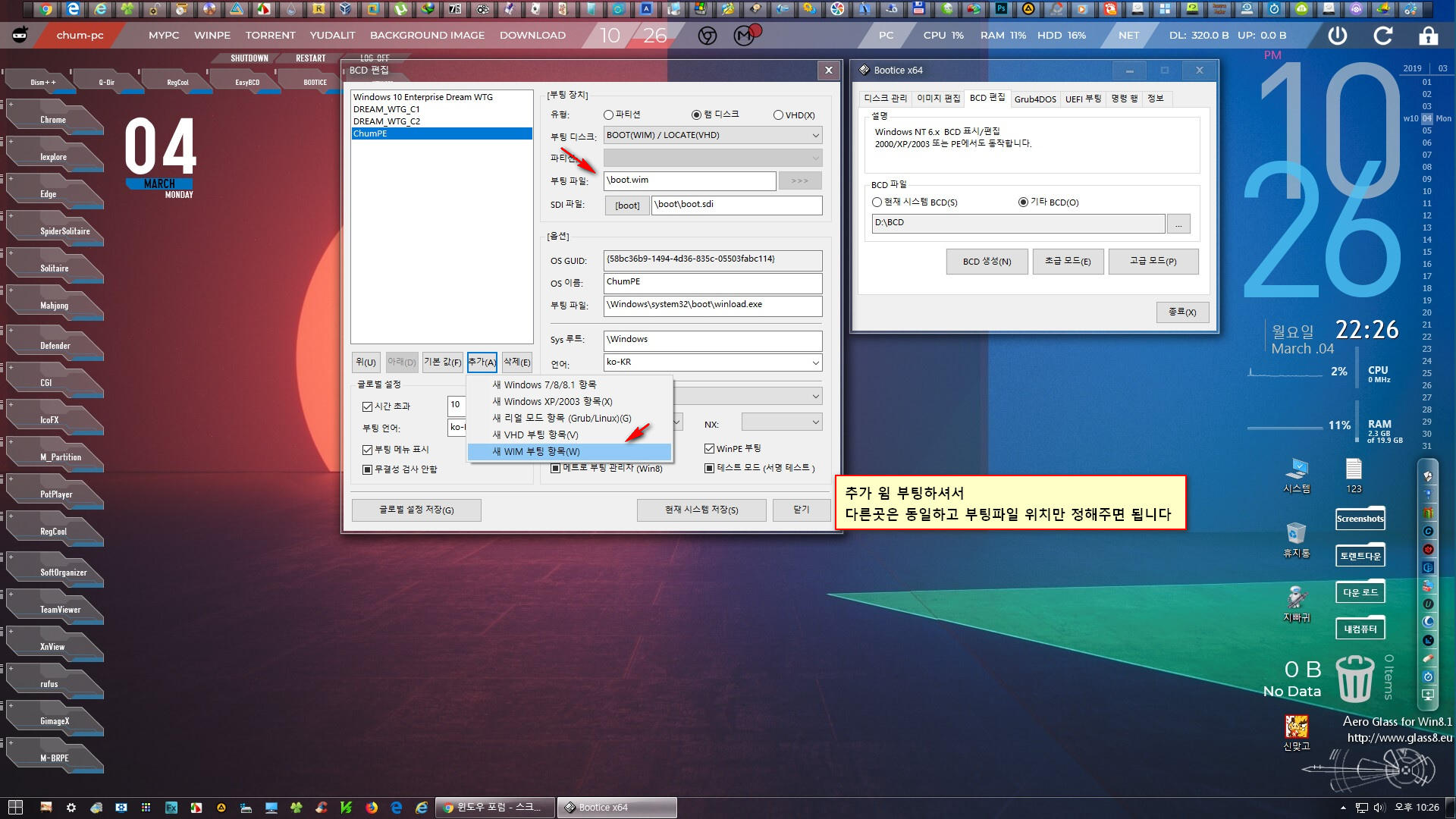Screen dimensions: 1456x819
Task: Click 고급 모드(P) button in Bootice
Action: click(1153, 262)
